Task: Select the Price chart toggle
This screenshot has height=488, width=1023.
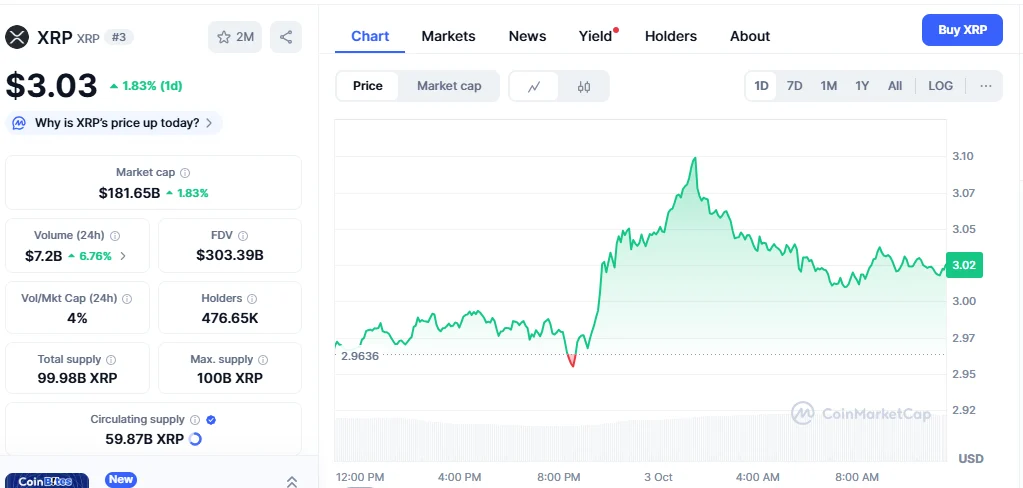Action: point(368,86)
